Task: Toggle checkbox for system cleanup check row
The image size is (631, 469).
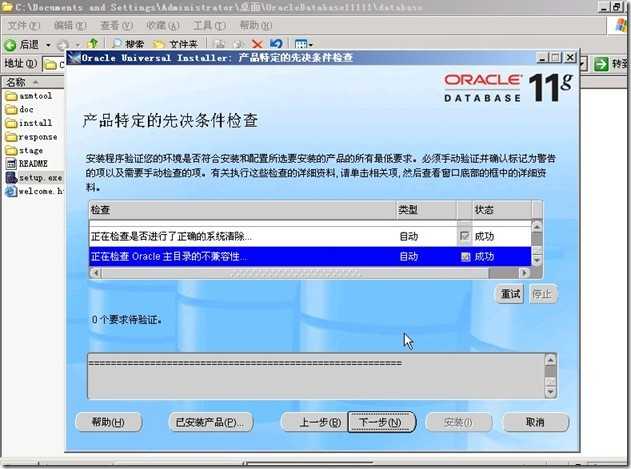Action: coord(464,236)
